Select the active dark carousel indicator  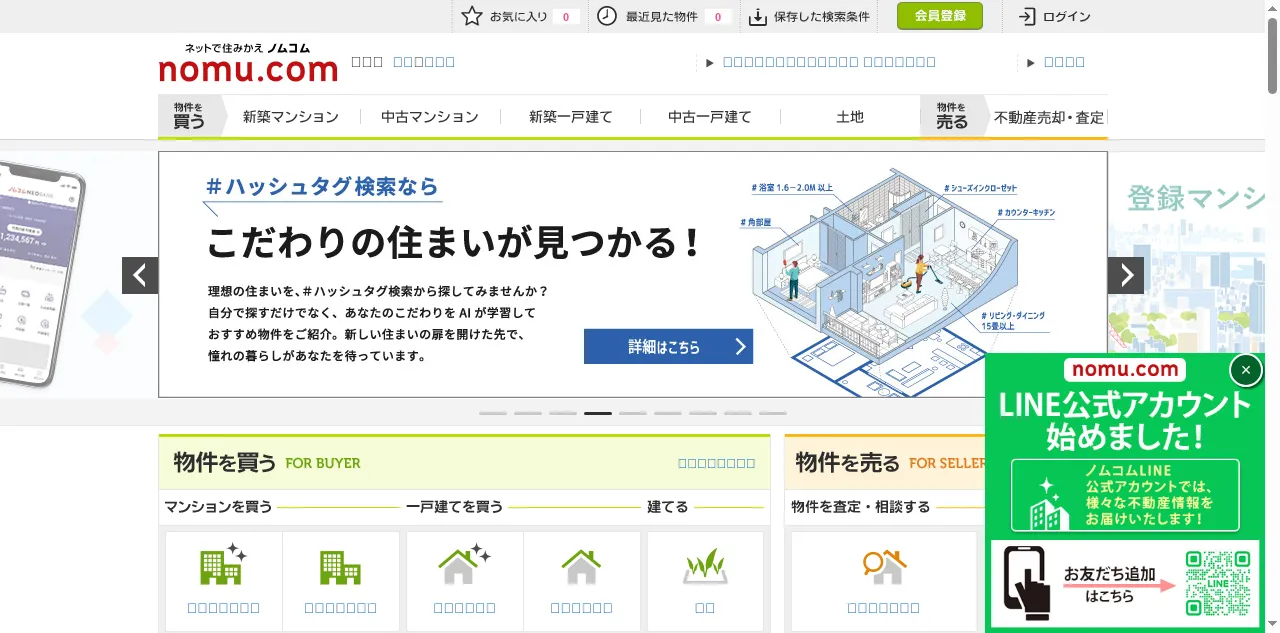(598, 412)
